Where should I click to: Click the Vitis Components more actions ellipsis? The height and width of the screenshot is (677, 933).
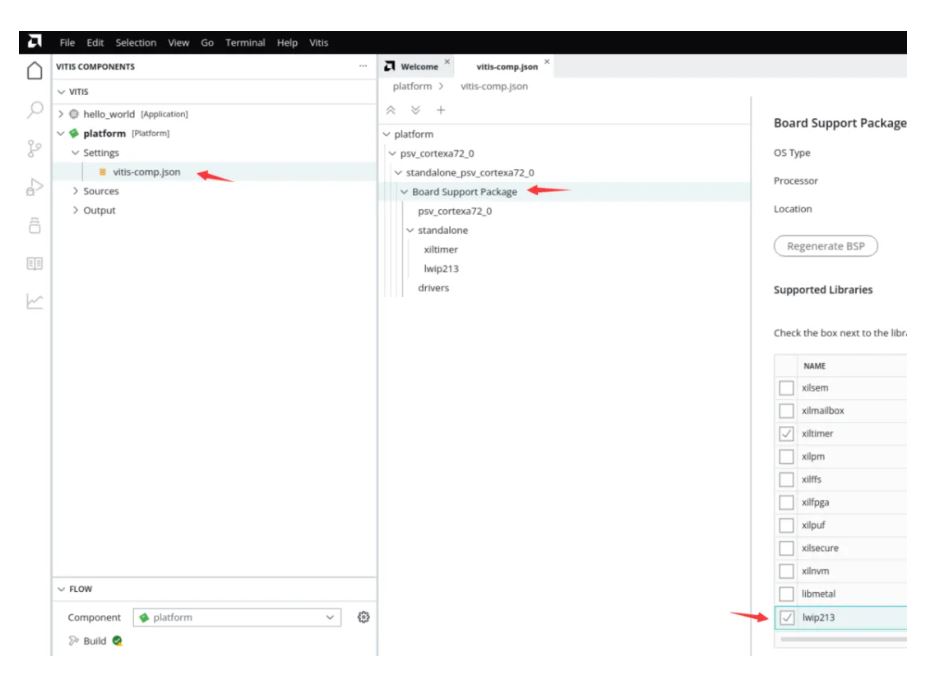[363, 66]
